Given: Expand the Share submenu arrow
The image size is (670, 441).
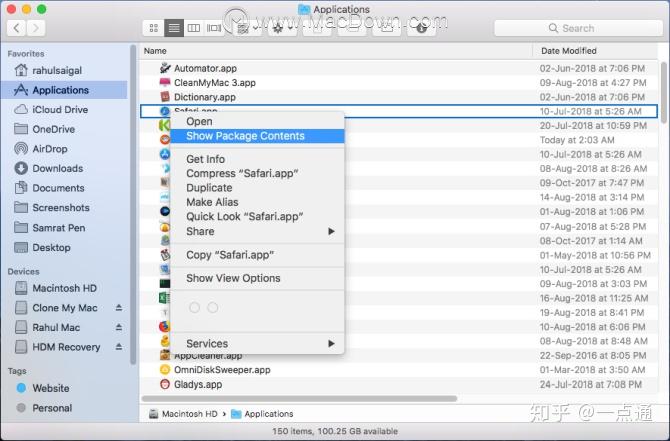Looking at the screenshot, I should pyautogui.click(x=331, y=231).
